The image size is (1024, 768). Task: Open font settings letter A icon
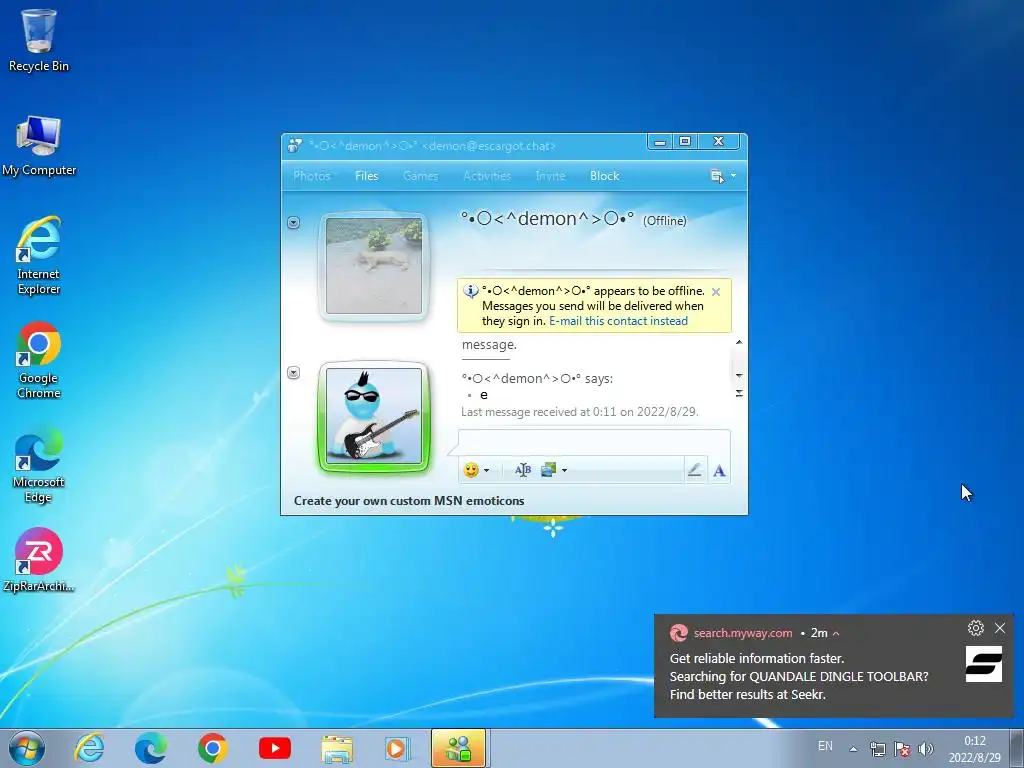[719, 470]
